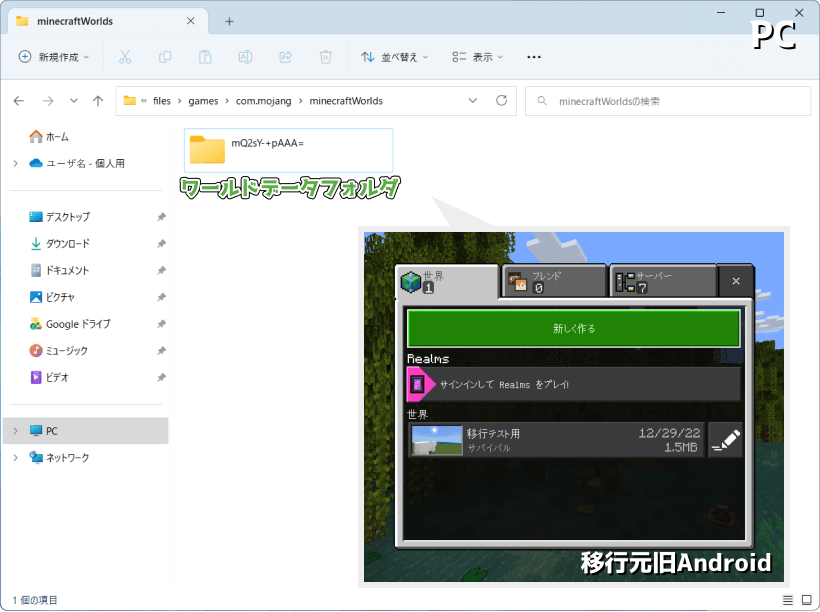Open the 新規作成 new item menu
The height and width of the screenshot is (612, 820).
tap(54, 57)
